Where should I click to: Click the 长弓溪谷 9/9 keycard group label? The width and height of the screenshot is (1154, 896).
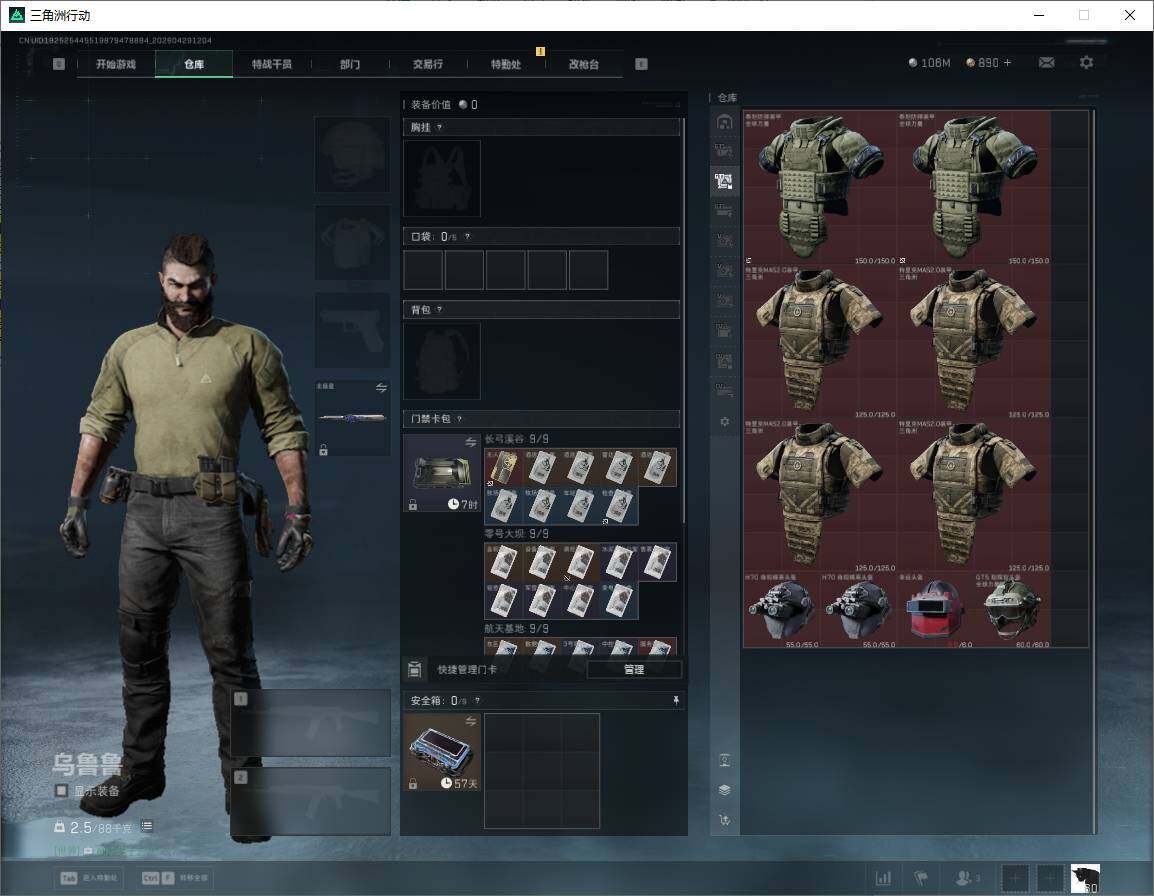click(517, 439)
